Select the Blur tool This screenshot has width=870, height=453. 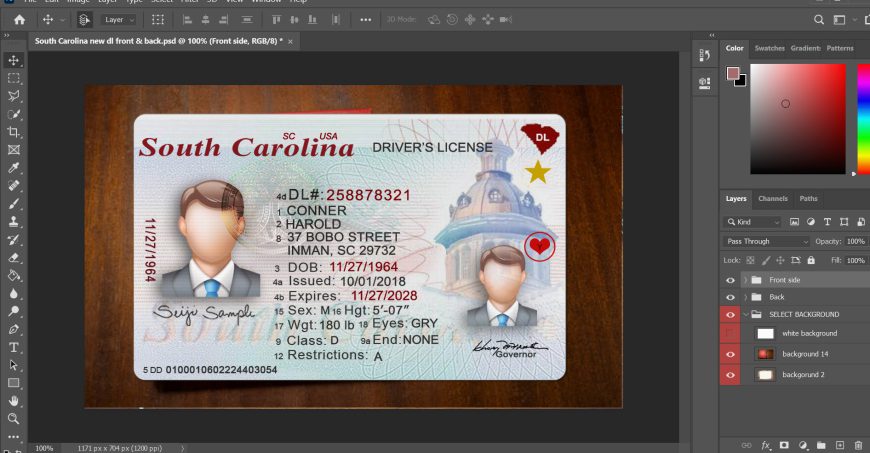point(13,294)
